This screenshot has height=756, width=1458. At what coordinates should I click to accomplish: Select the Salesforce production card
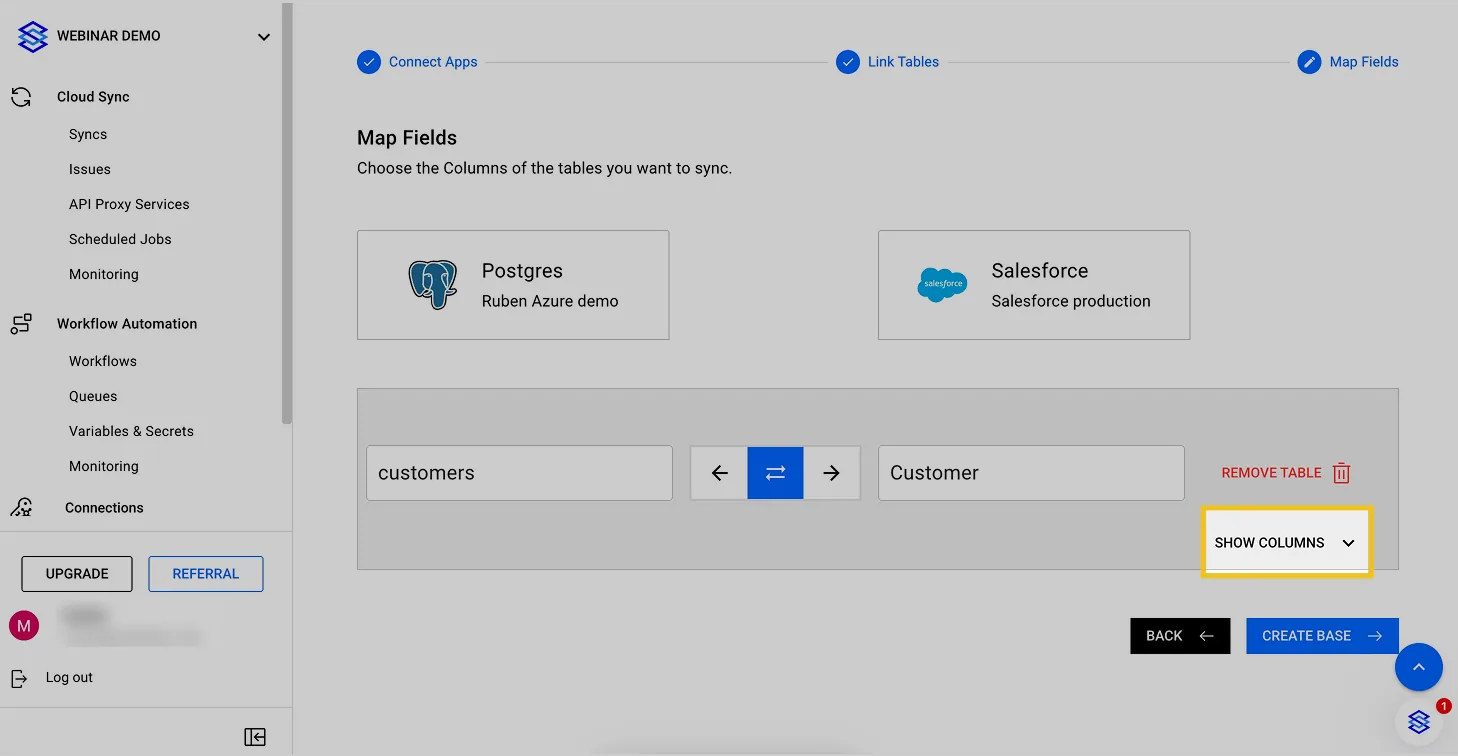[x=1034, y=285]
